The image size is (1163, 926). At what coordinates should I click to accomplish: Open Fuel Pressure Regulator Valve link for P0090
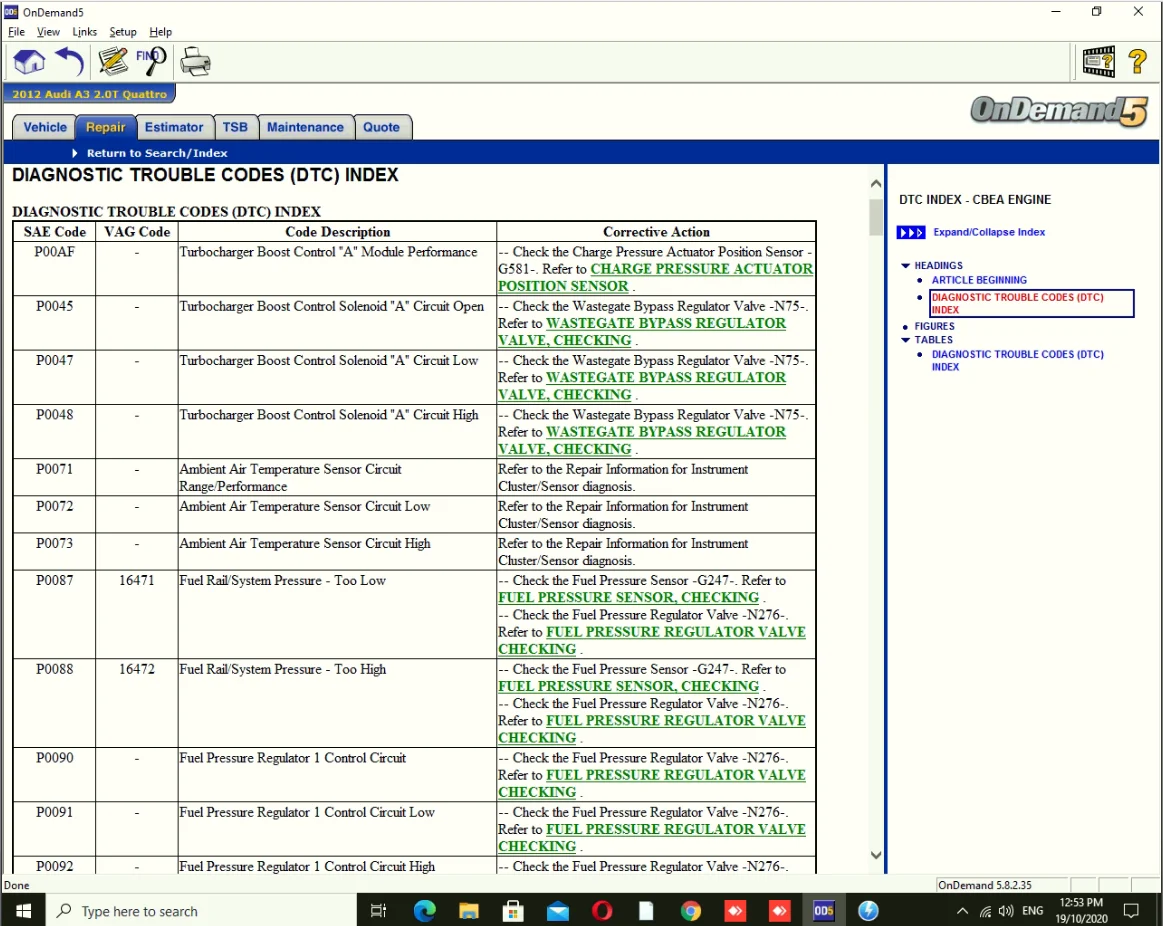tap(652, 784)
